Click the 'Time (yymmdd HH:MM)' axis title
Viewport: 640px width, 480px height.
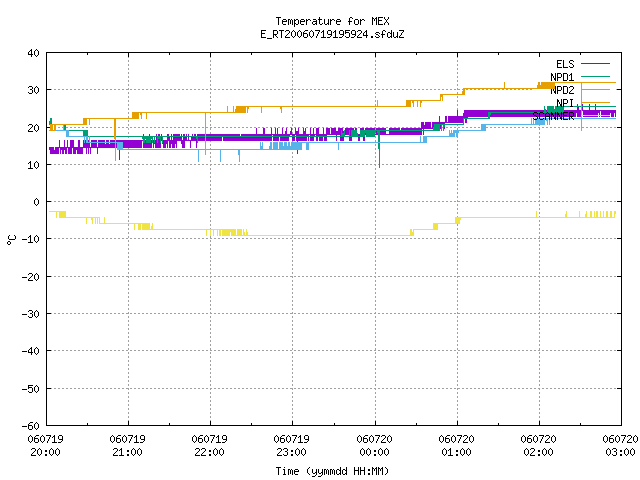(332, 471)
